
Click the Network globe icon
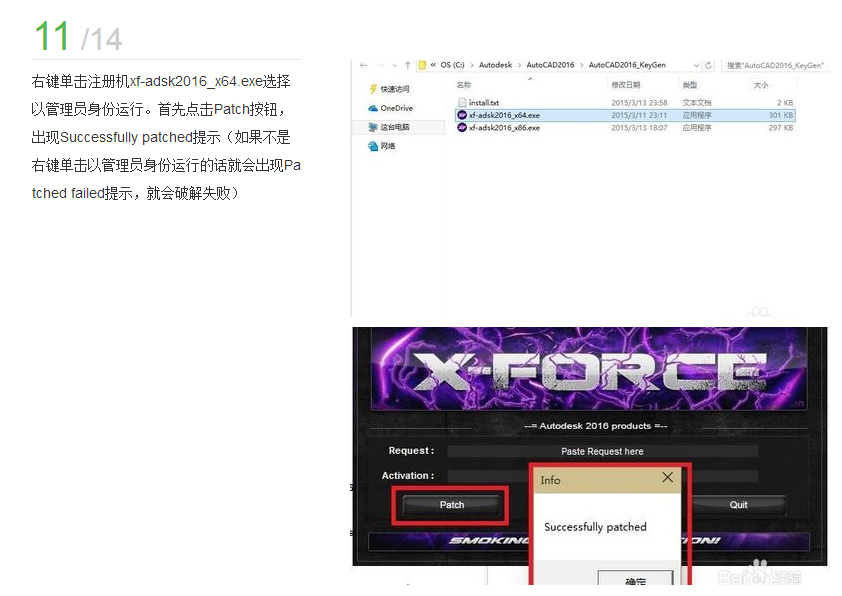click(x=373, y=146)
